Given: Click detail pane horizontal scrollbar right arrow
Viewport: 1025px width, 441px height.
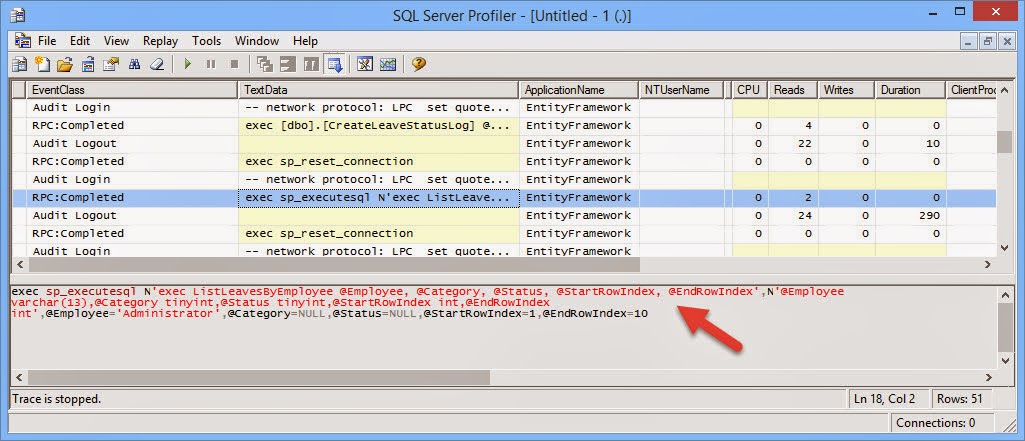Looking at the screenshot, I should point(988,378).
